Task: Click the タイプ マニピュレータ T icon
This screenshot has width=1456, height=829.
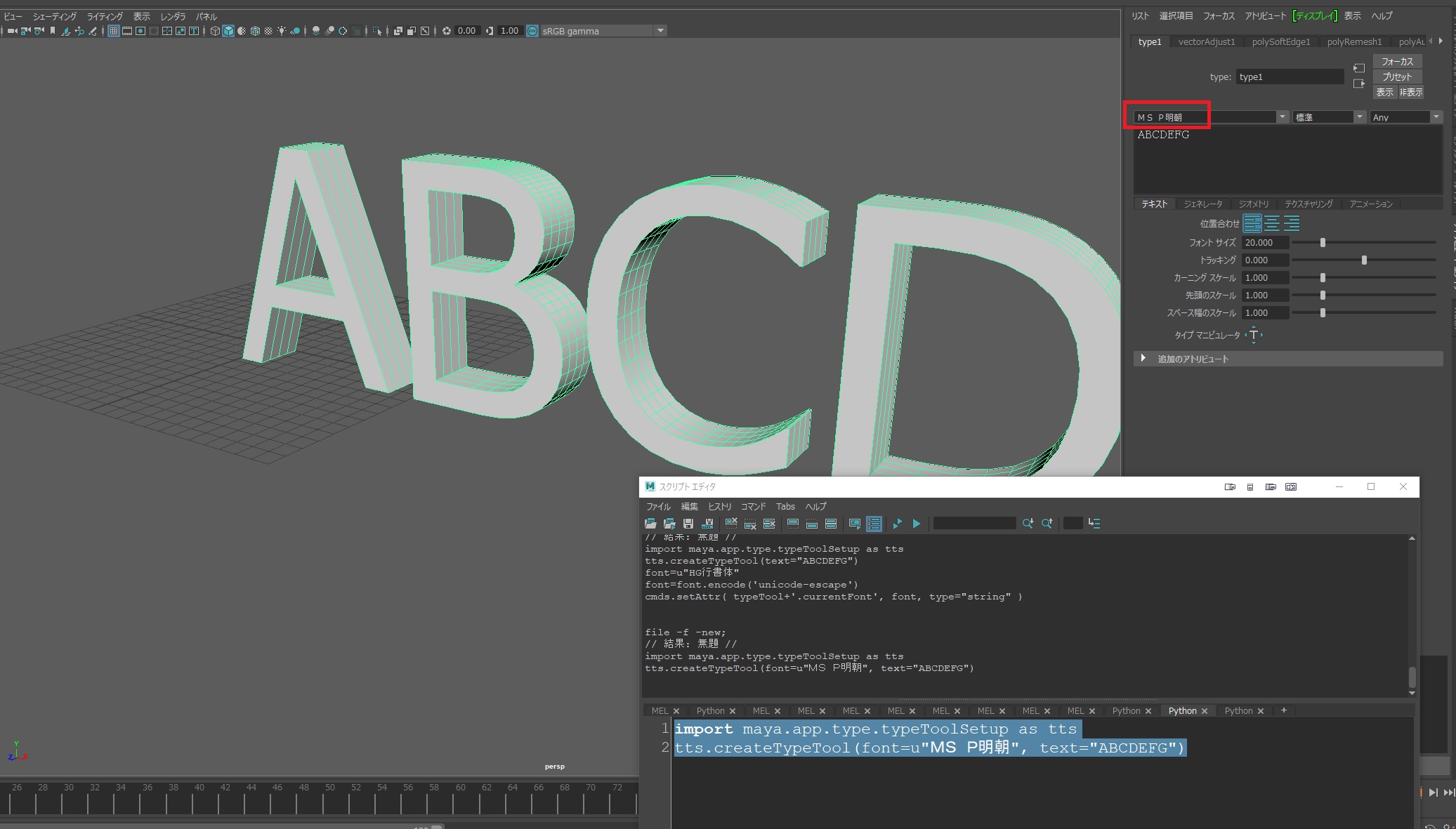Action: [1255, 335]
